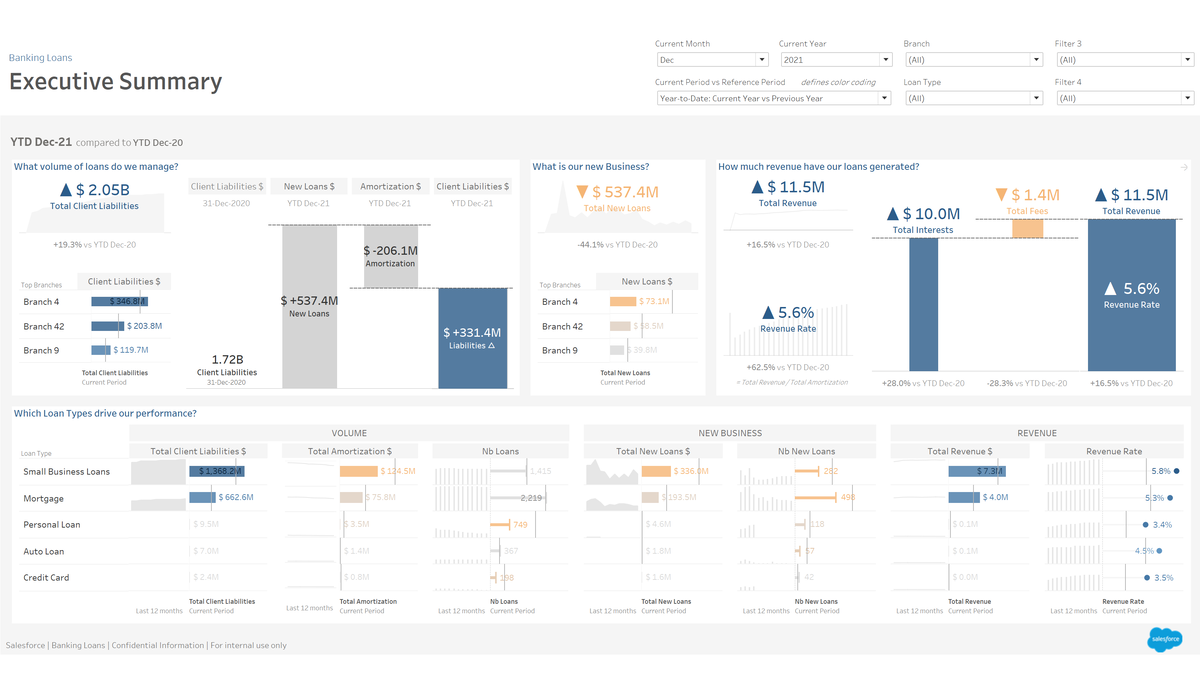Click the arrow icon in the revenue panel corner
Viewport: 1200px width, 680px height.
(x=1184, y=168)
